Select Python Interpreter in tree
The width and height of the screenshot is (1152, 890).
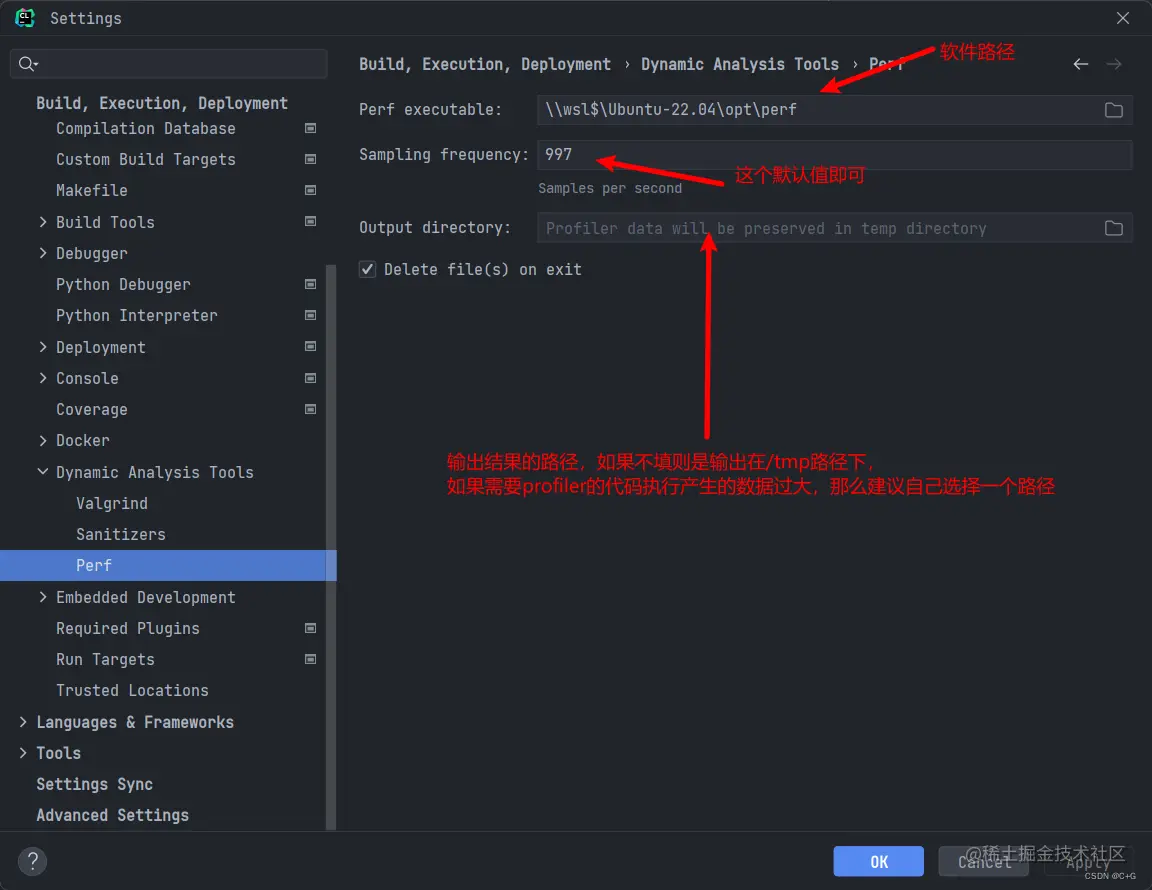coord(137,315)
